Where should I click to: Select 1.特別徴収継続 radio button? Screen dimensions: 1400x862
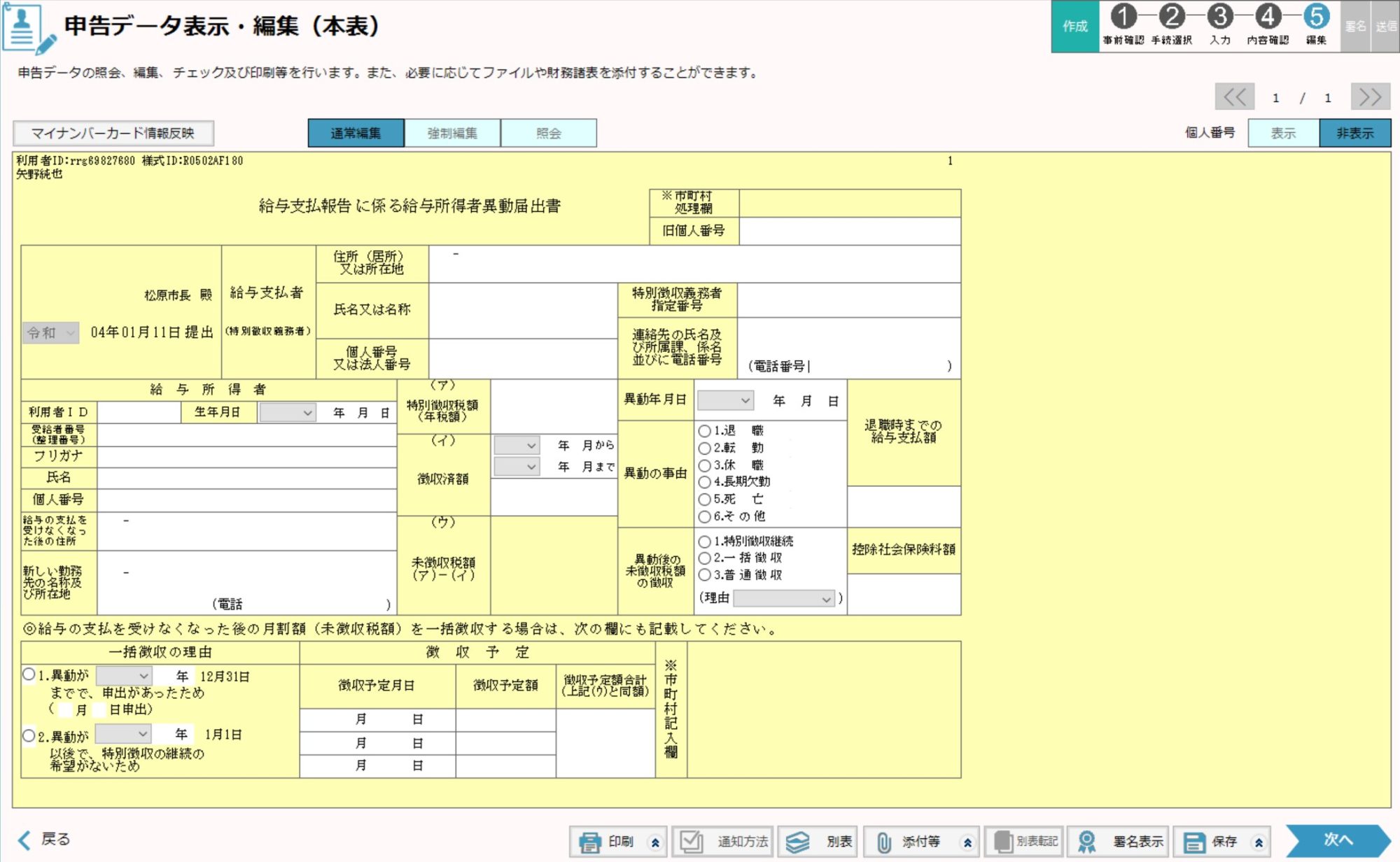pyautogui.click(x=704, y=542)
